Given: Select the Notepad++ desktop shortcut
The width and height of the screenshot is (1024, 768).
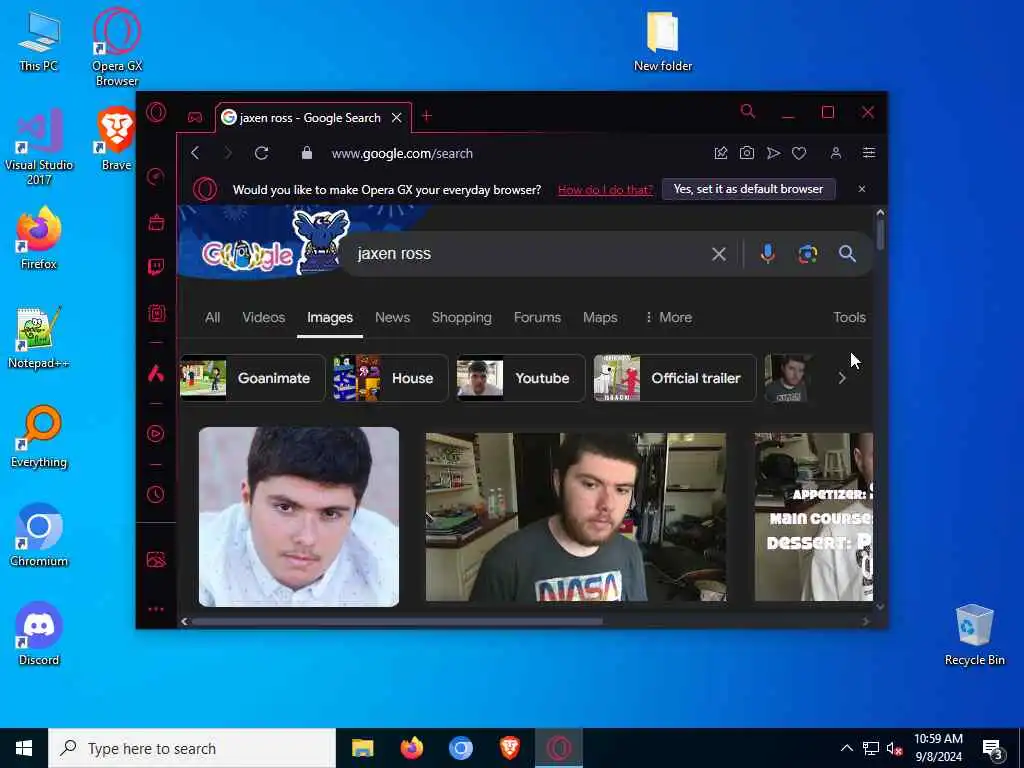Looking at the screenshot, I should 39,338.
